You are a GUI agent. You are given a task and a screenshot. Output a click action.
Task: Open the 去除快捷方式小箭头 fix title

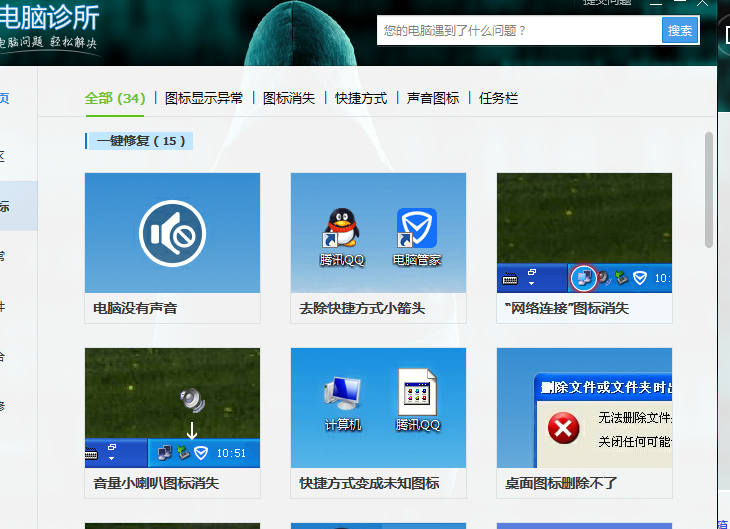click(362, 308)
